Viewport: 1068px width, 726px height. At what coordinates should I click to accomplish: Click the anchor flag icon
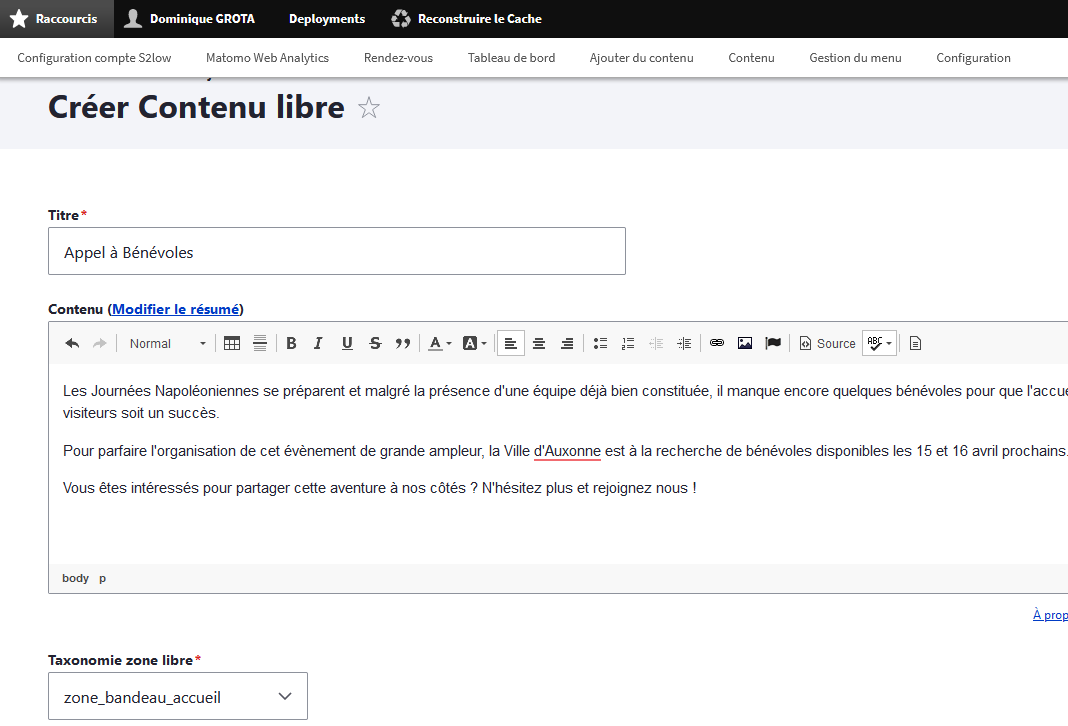click(x=773, y=343)
